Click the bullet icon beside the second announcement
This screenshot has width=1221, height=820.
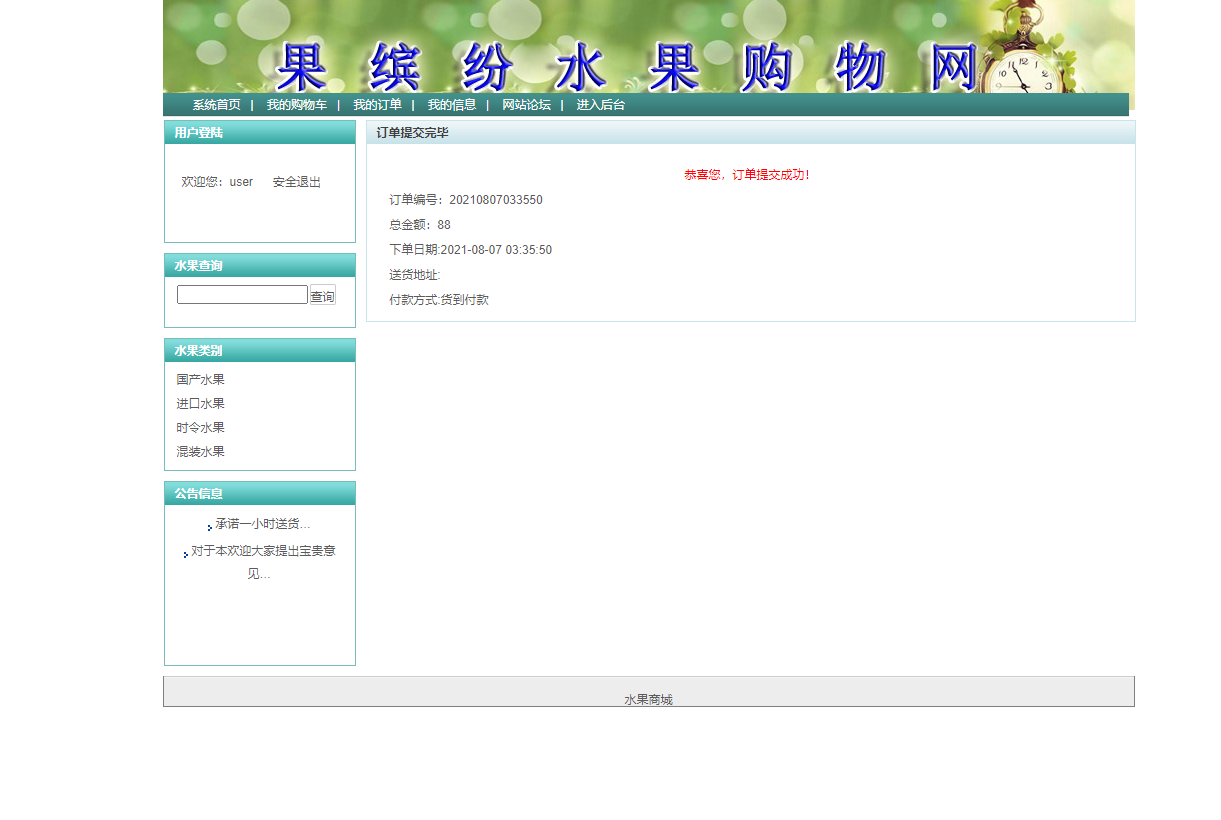coord(185,553)
